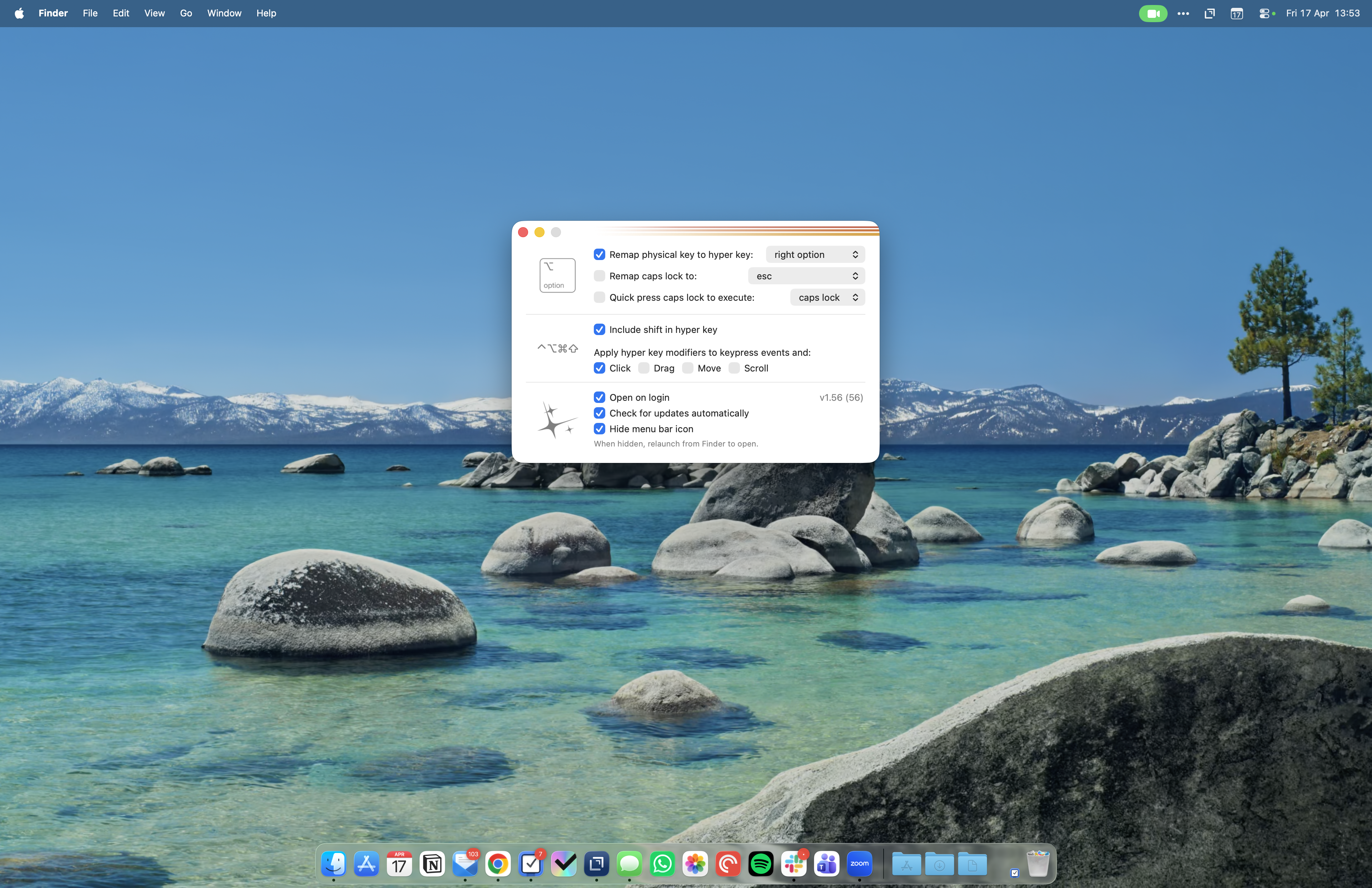Open the Help menu
This screenshot has height=888, width=1372.
tap(266, 13)
